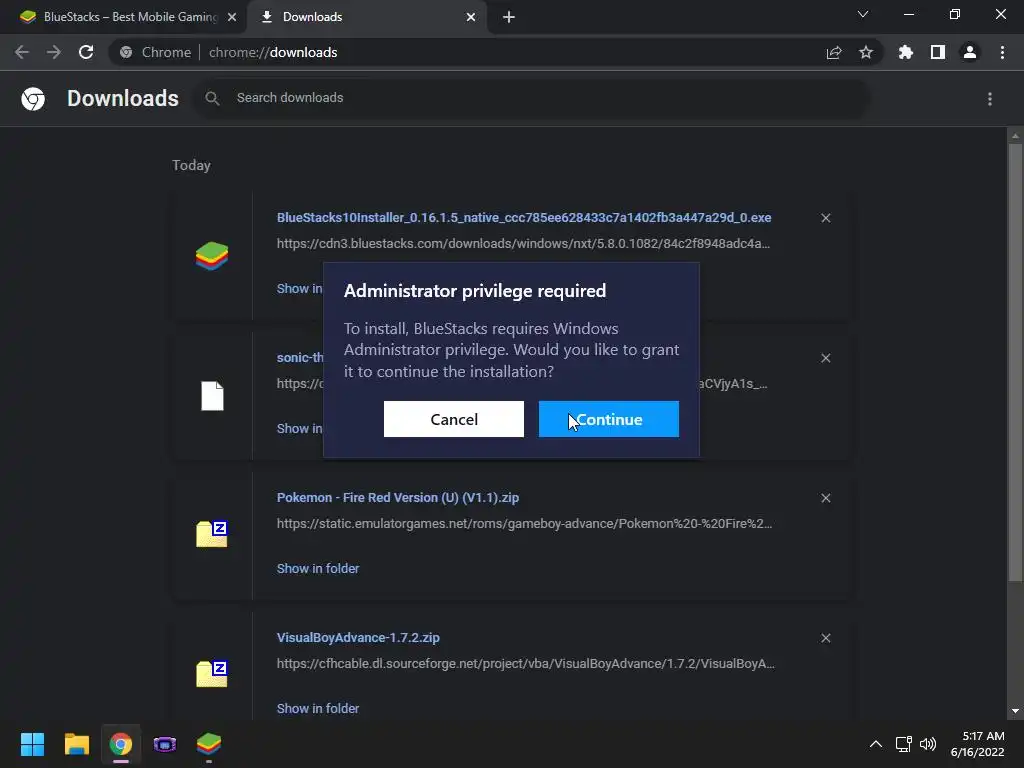1024x768 pixels.
Task: Cancel the administrator privilege request
Action: [x=454, y=419]
